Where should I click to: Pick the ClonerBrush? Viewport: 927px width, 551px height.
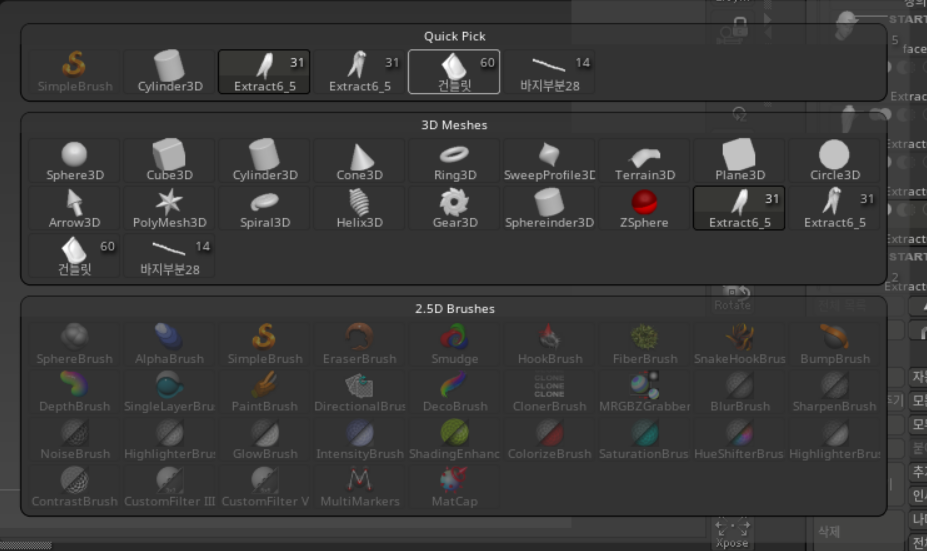click(549, 392)
